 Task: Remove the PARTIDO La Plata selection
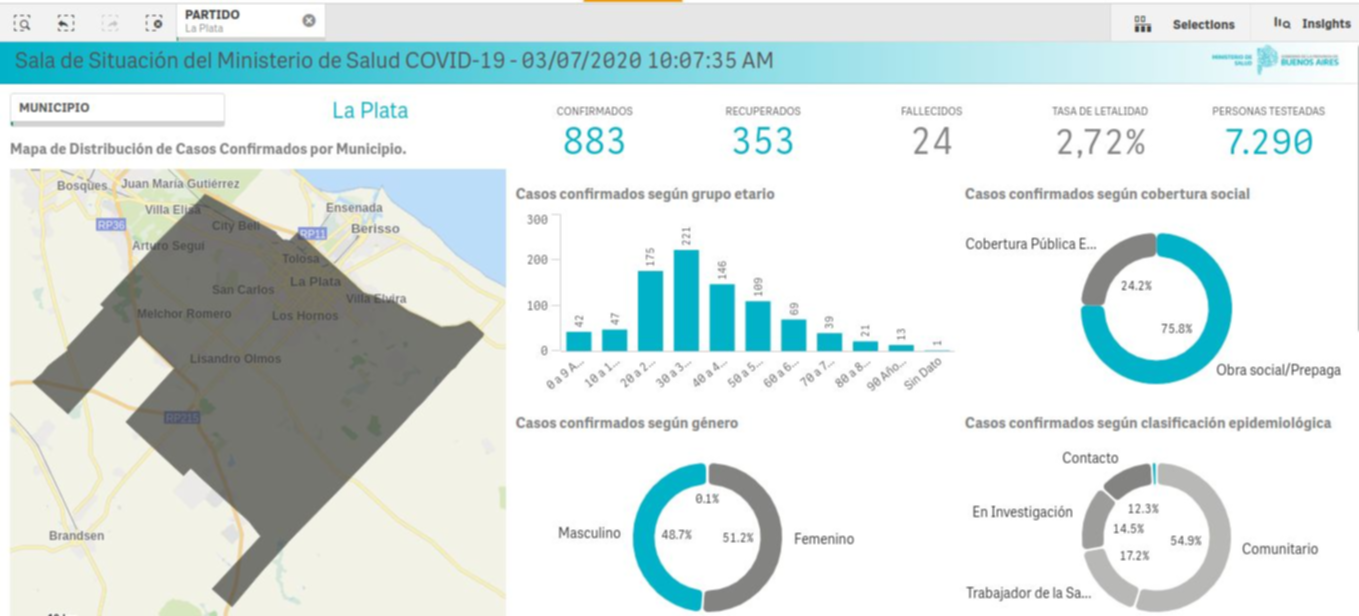(x=308, y=21)
